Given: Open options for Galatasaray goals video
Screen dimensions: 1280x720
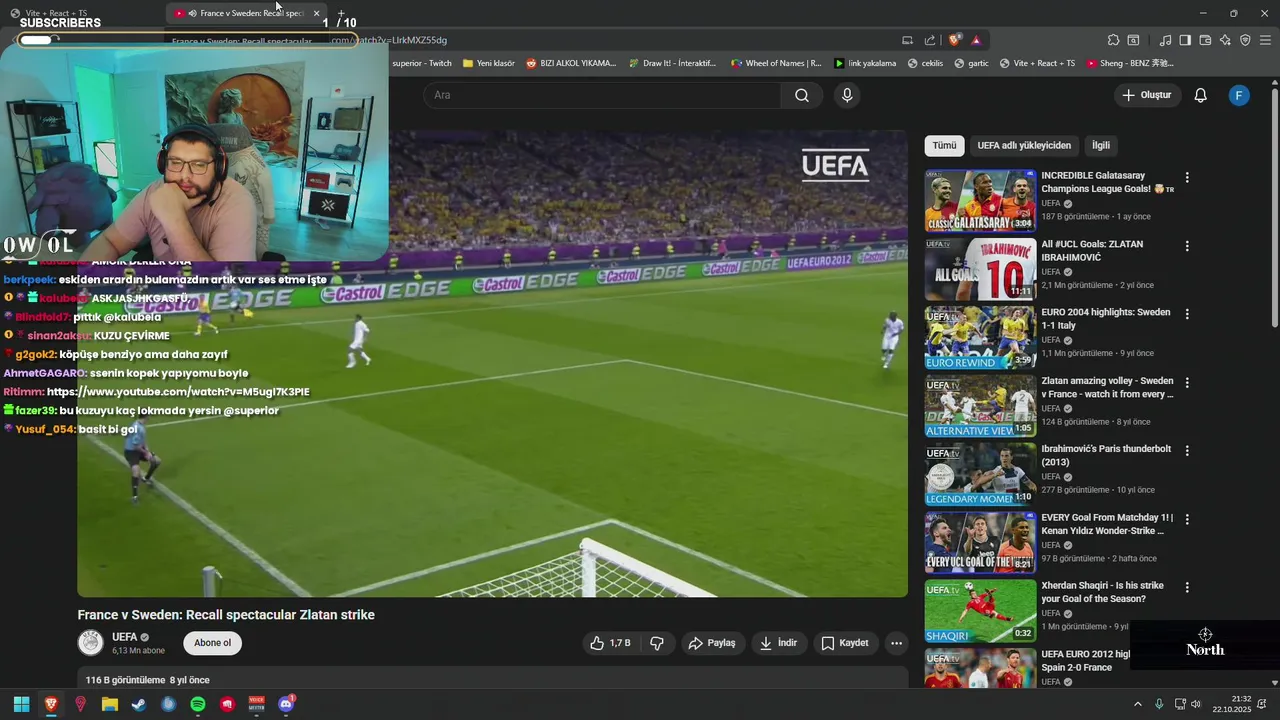Looking at the screenshot, I should 1187,177.
